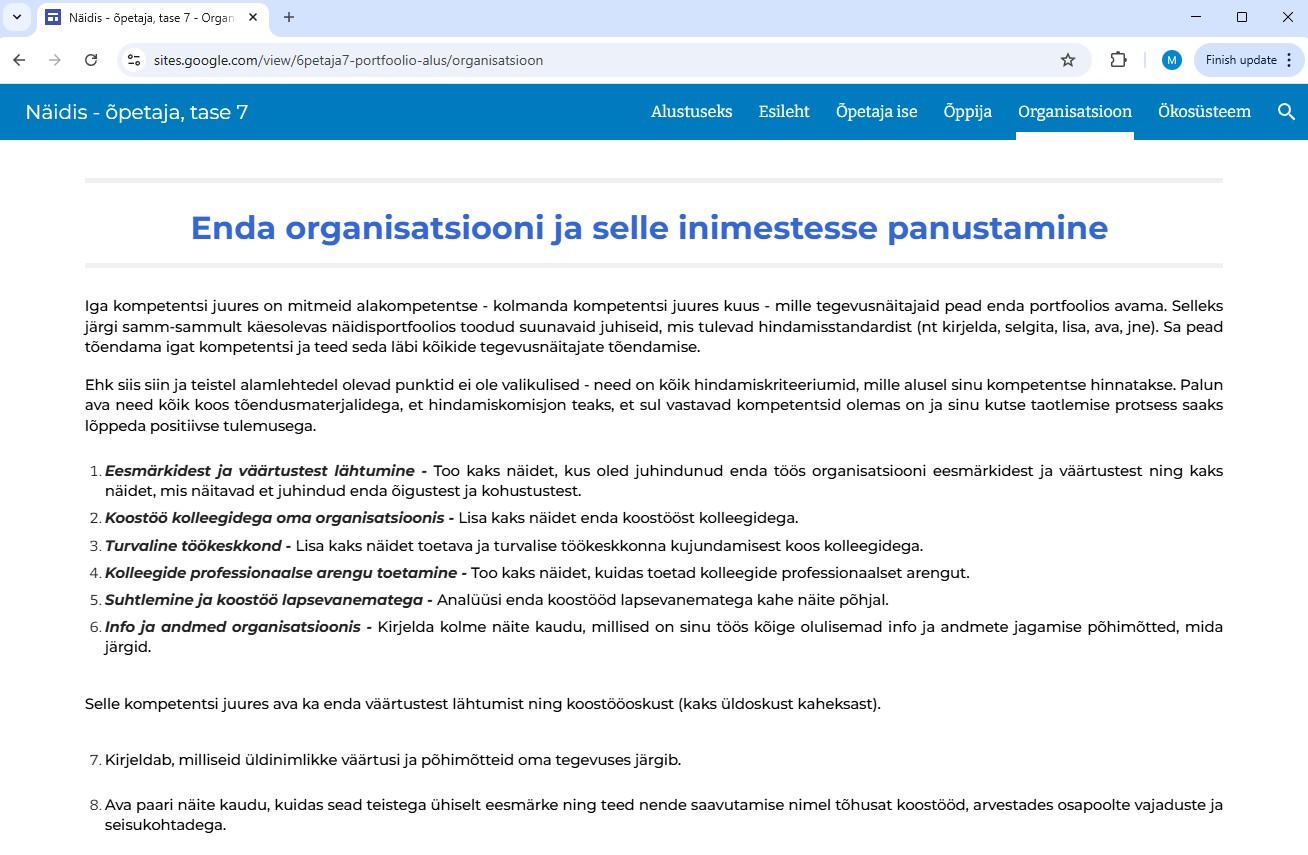This screenshot has height=855, width=1308.
Task: Select the Ökosüsteem navigation item
Action: (x=1204, y=112)
